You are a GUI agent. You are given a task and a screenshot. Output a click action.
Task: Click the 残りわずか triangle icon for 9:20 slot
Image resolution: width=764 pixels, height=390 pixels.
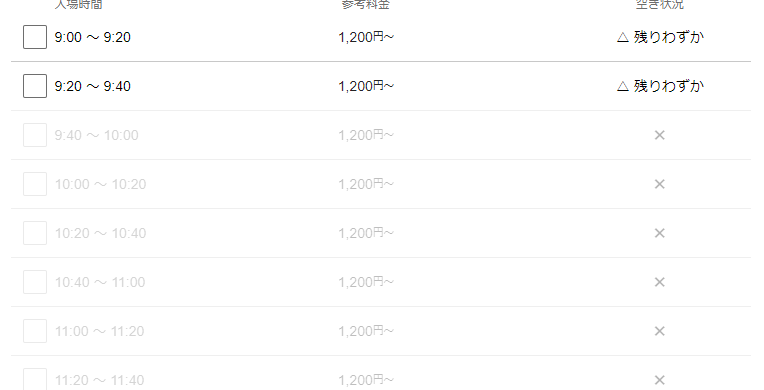pyautogui.click(x=623, y=86)
